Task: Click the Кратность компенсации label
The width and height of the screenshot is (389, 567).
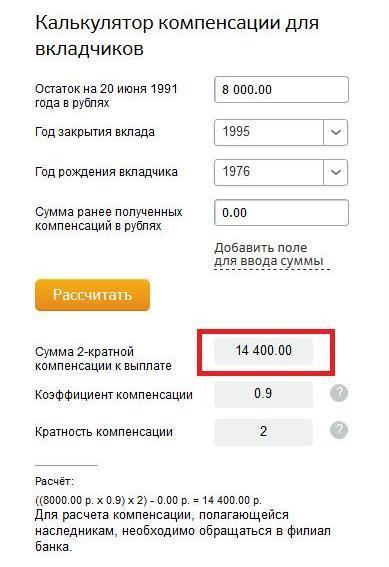Action: [104, 432]
